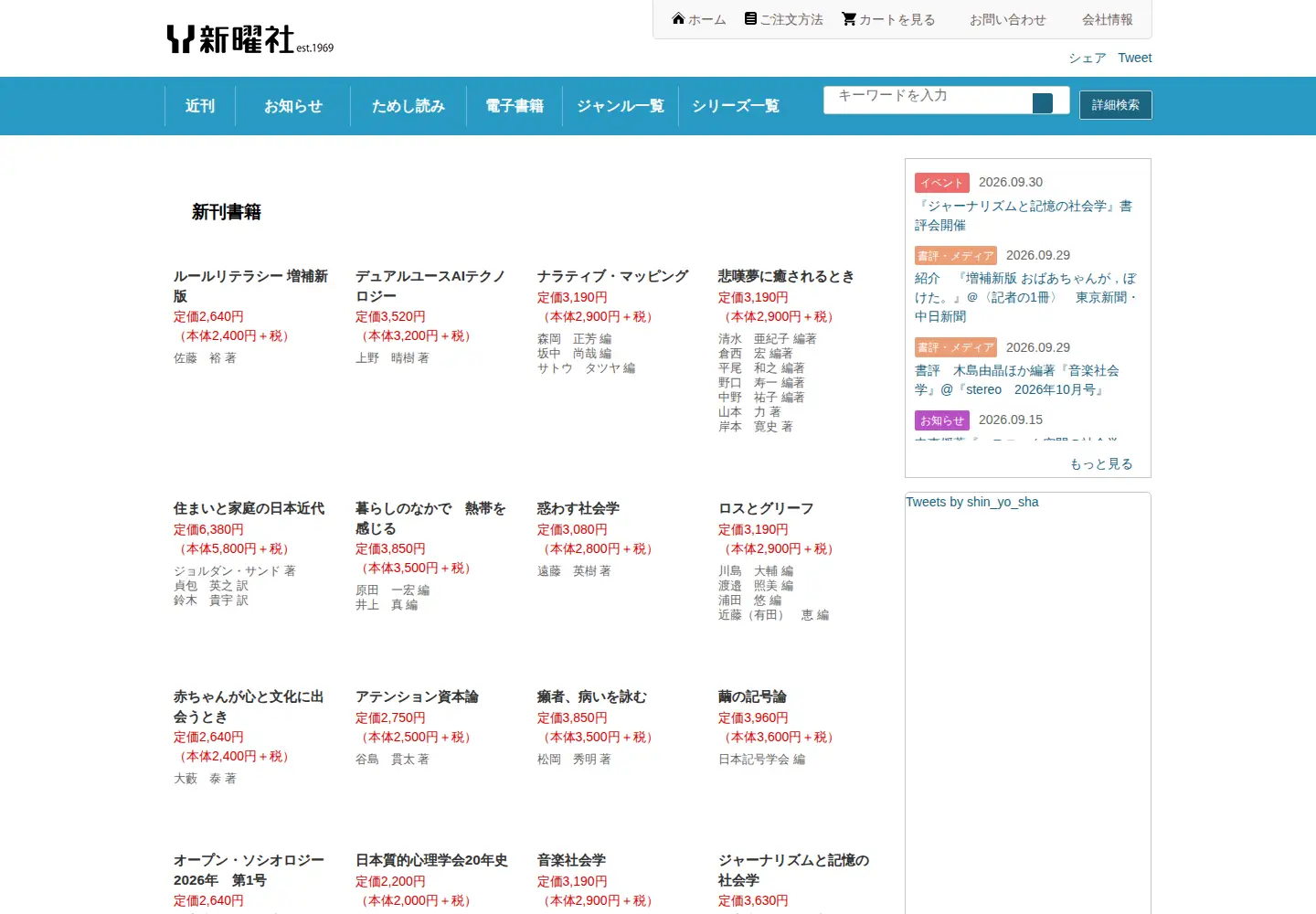Screen dimensions: 1316x914
Task: Open book オープン・ソシオロジー 2026年 第1号
Action: point(249,870)
